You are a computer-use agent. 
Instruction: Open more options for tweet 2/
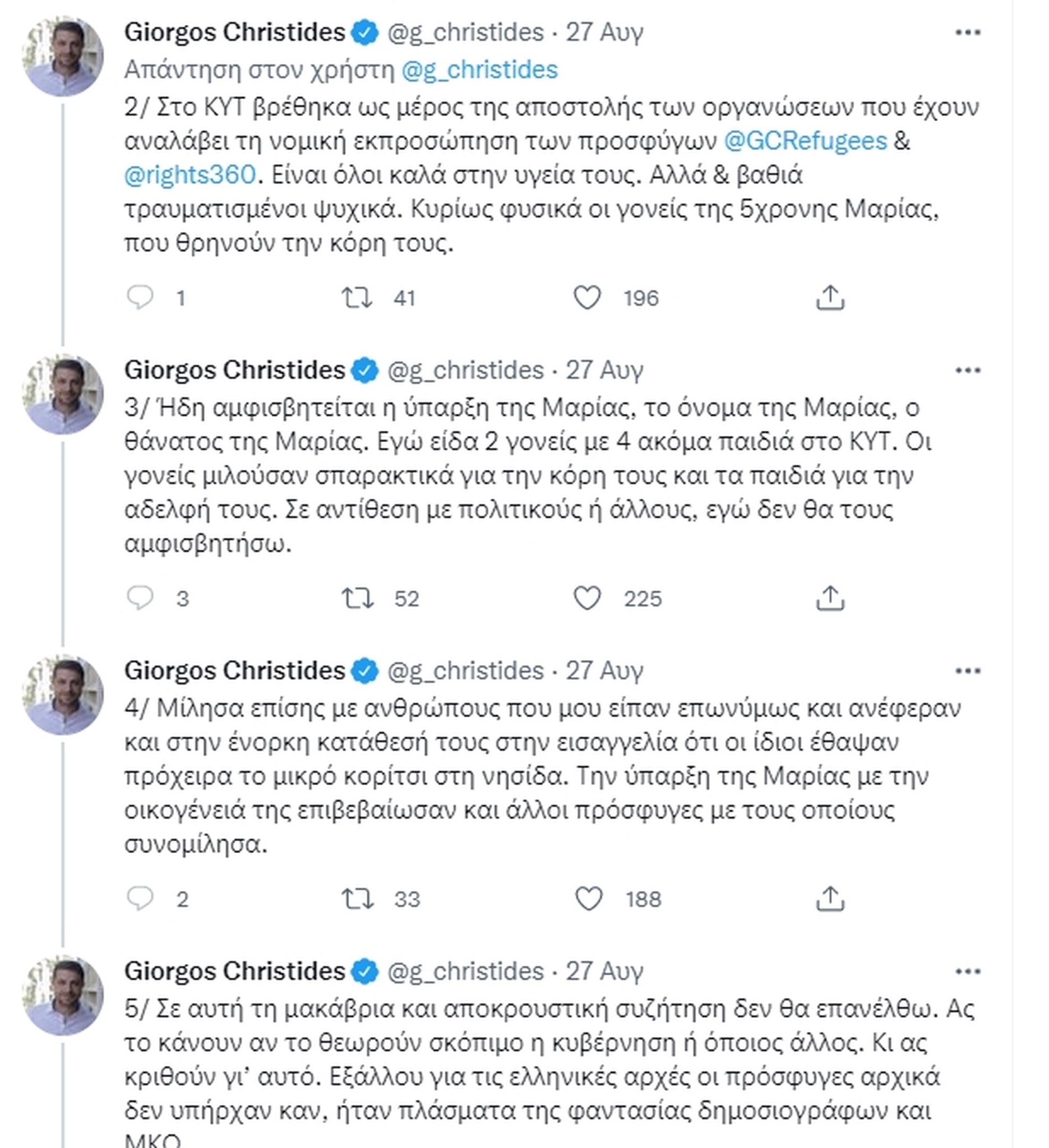(x=968, y=33)
